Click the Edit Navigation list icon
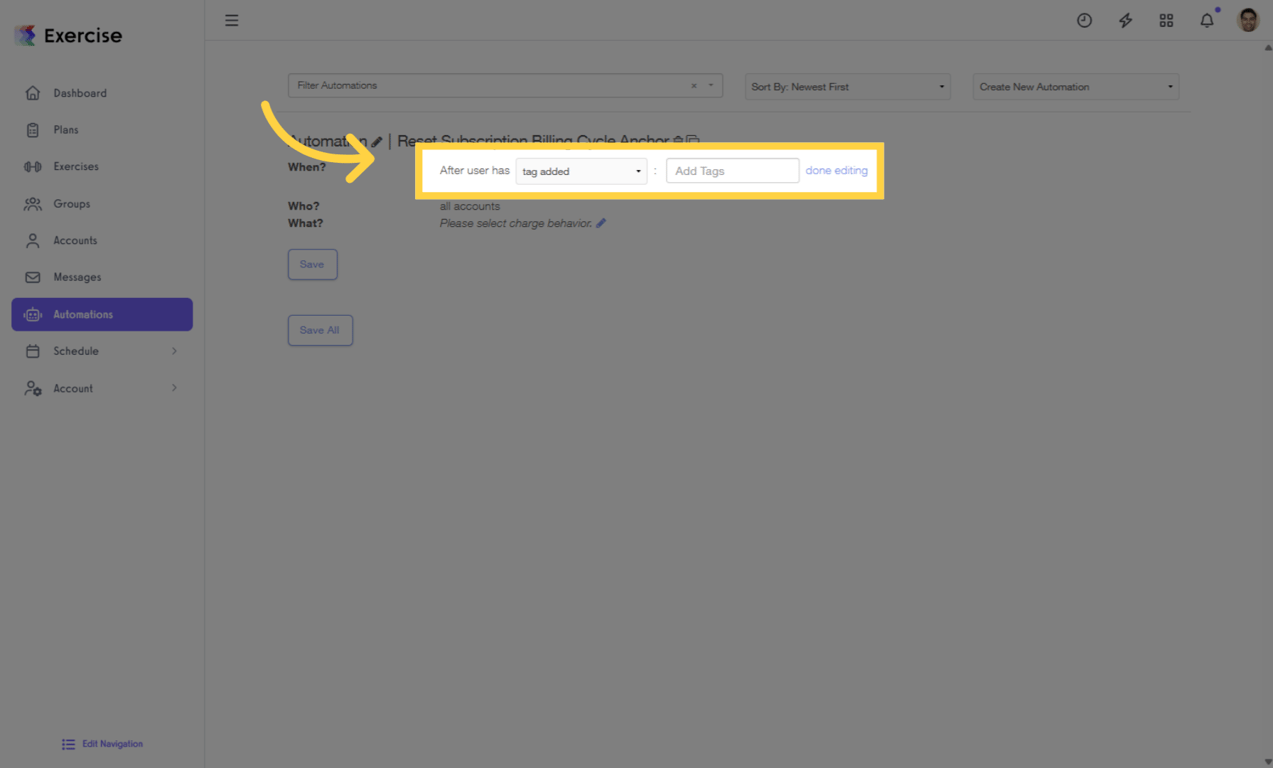The height and width of the screenshot is (768, 1273). point(68,744)
